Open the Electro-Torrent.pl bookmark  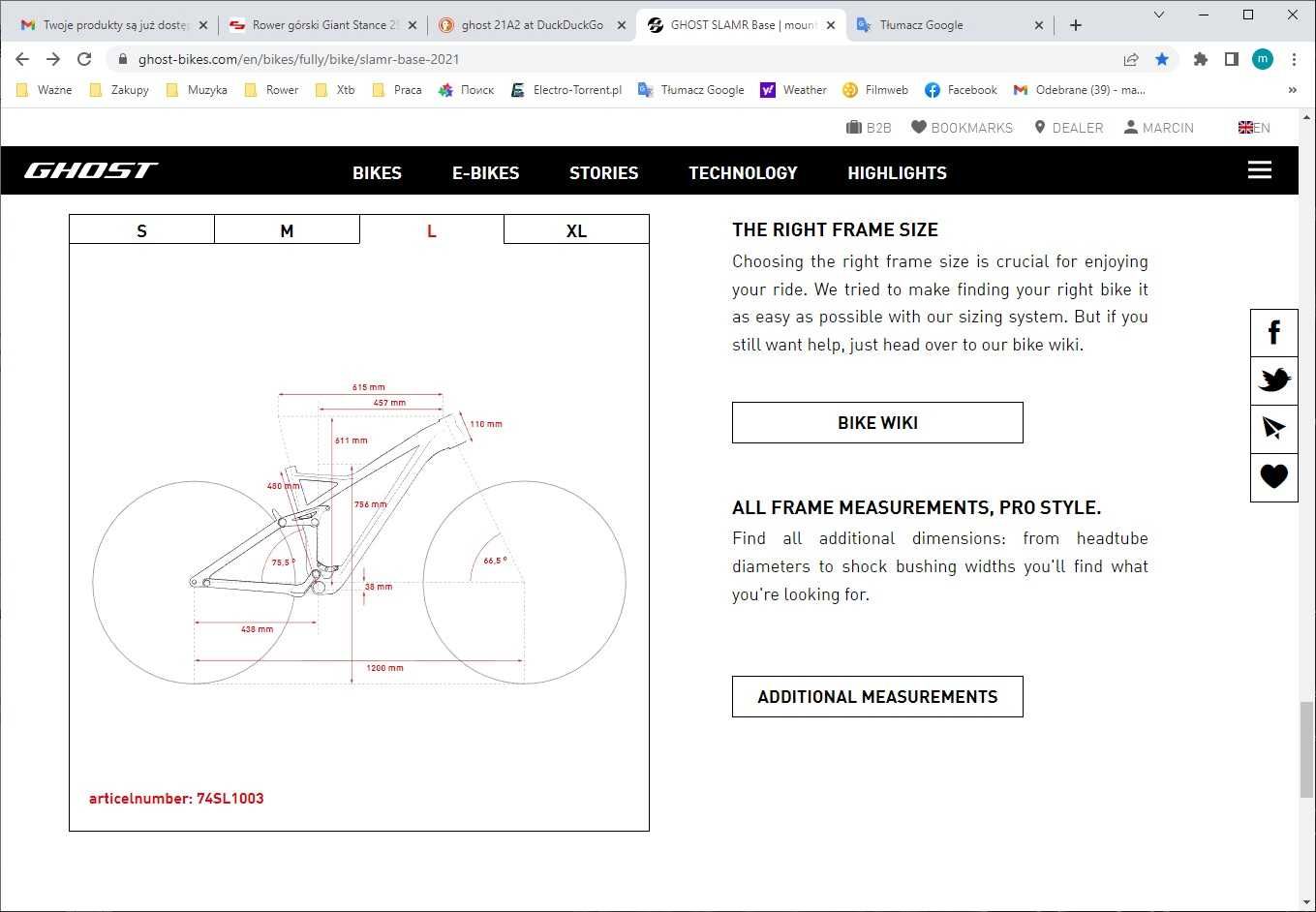566,90
